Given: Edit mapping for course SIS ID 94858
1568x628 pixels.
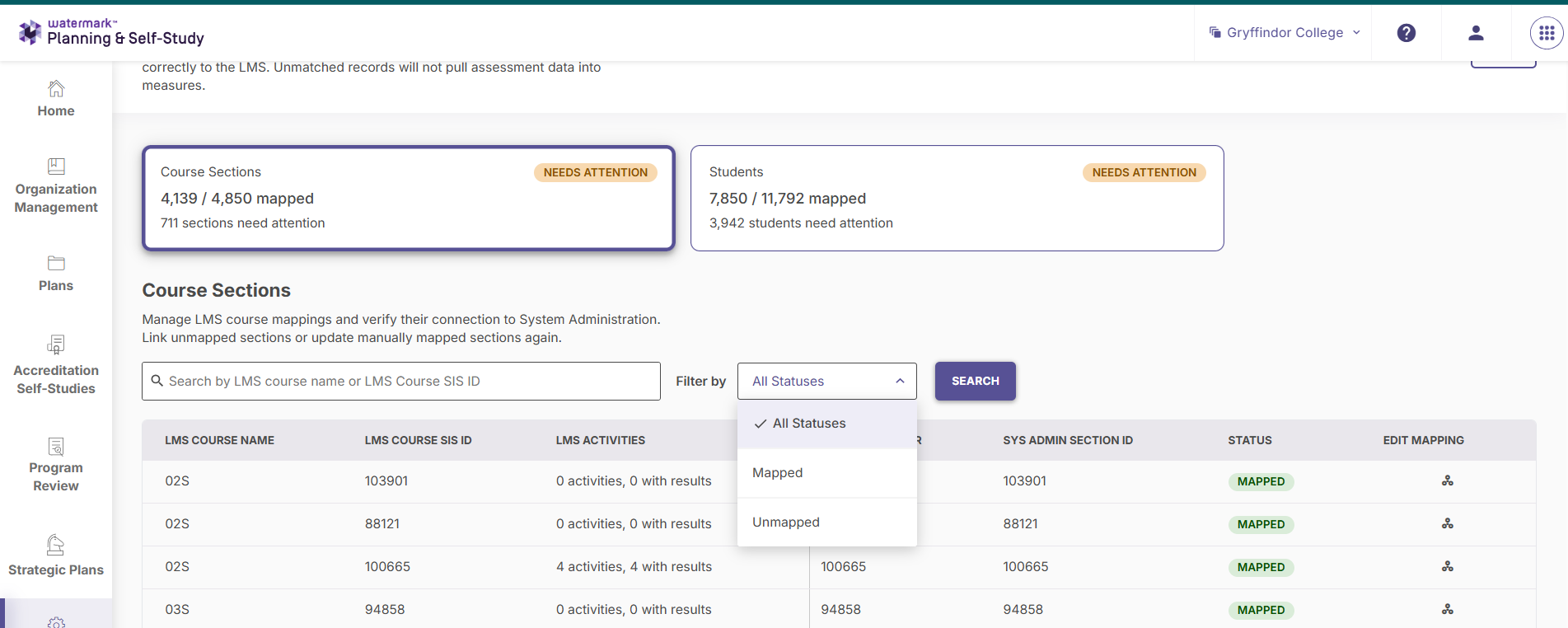Looking at the screenshot, I should (x=1448, y=609).
